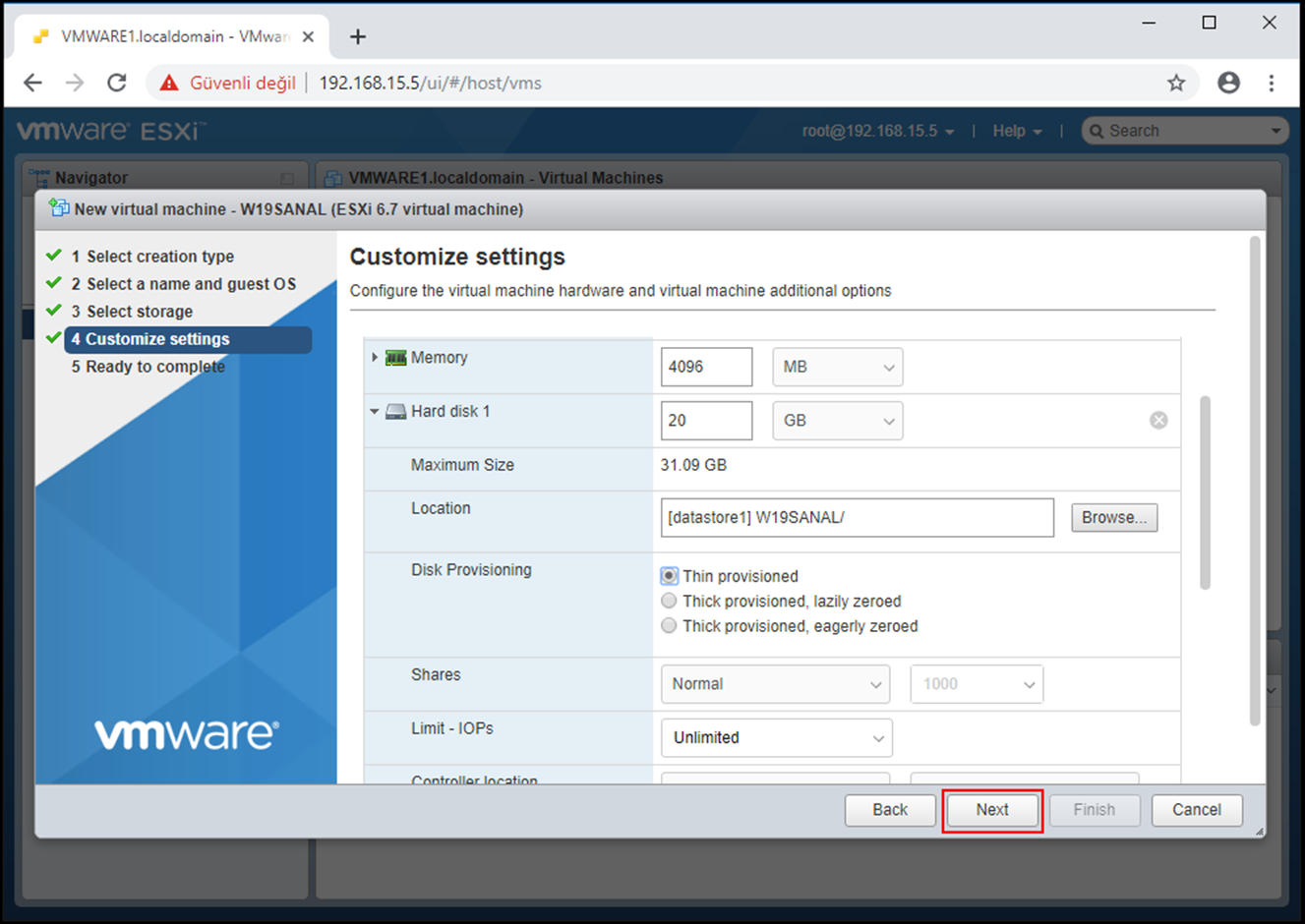Click the Hard disk size field 20
1305x924 pixels.
pyautogui.click(x=707, y=421)
